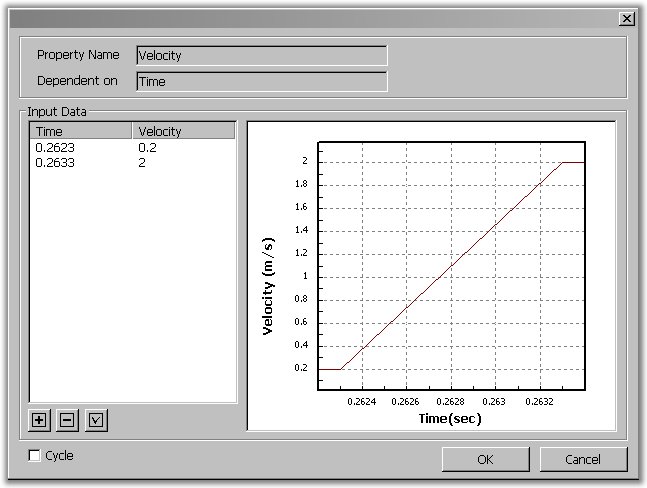
Task: Click the plus add-row icon
Action: (x=39, y=420)
